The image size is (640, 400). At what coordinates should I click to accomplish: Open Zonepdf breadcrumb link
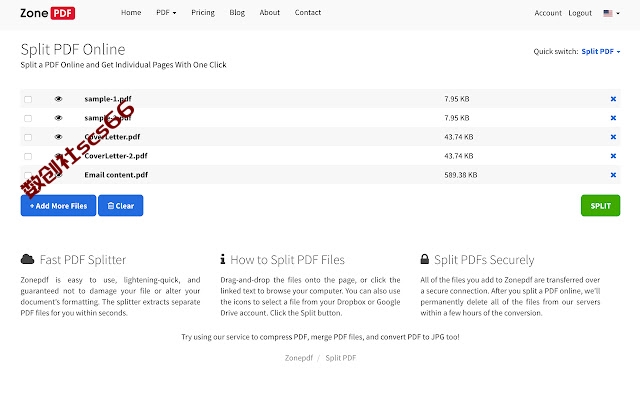point(299,358)
